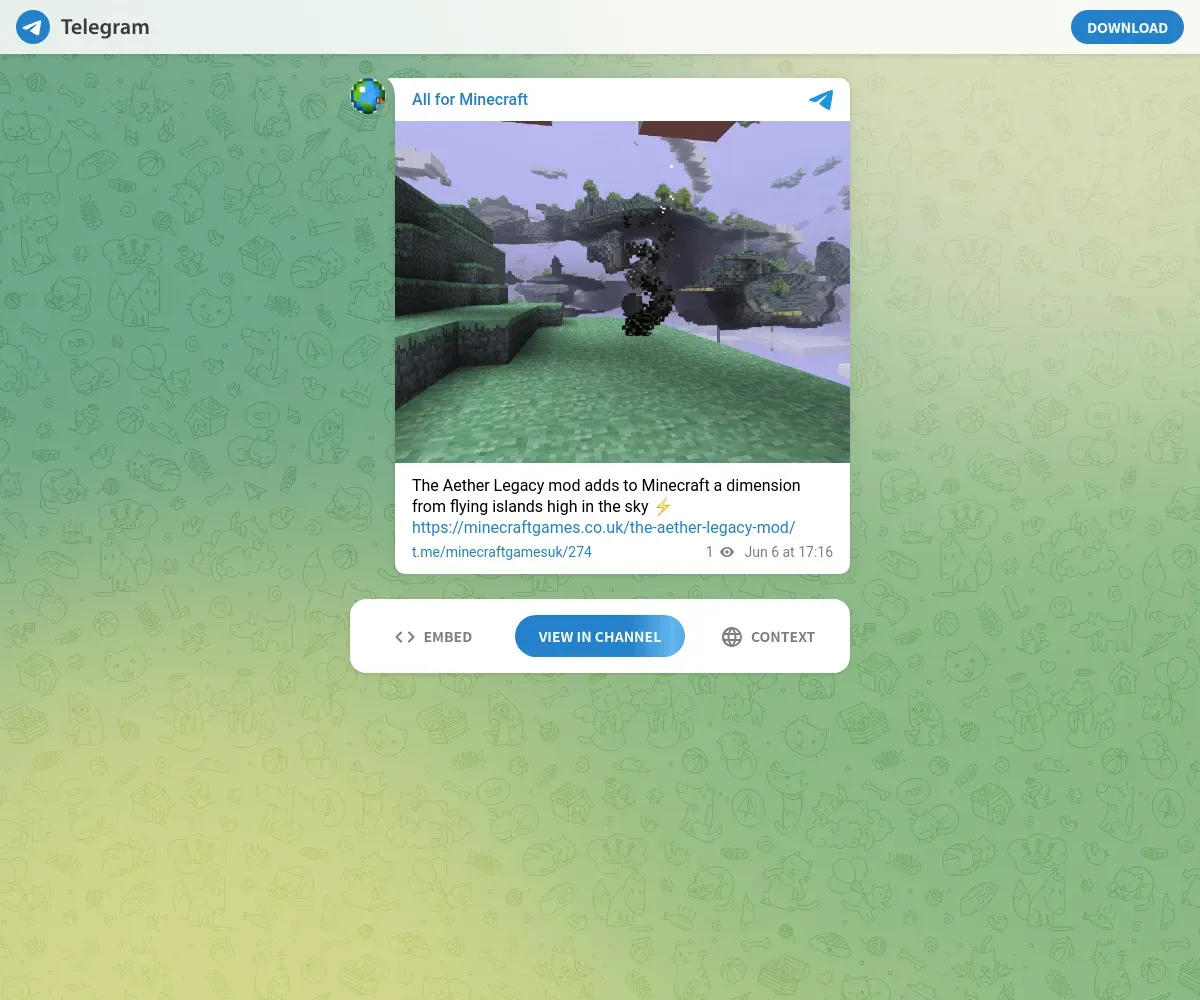This screenshot has width=1200, height=1000.
Task: Click the eye views icon on post
Action: point(727,552)
